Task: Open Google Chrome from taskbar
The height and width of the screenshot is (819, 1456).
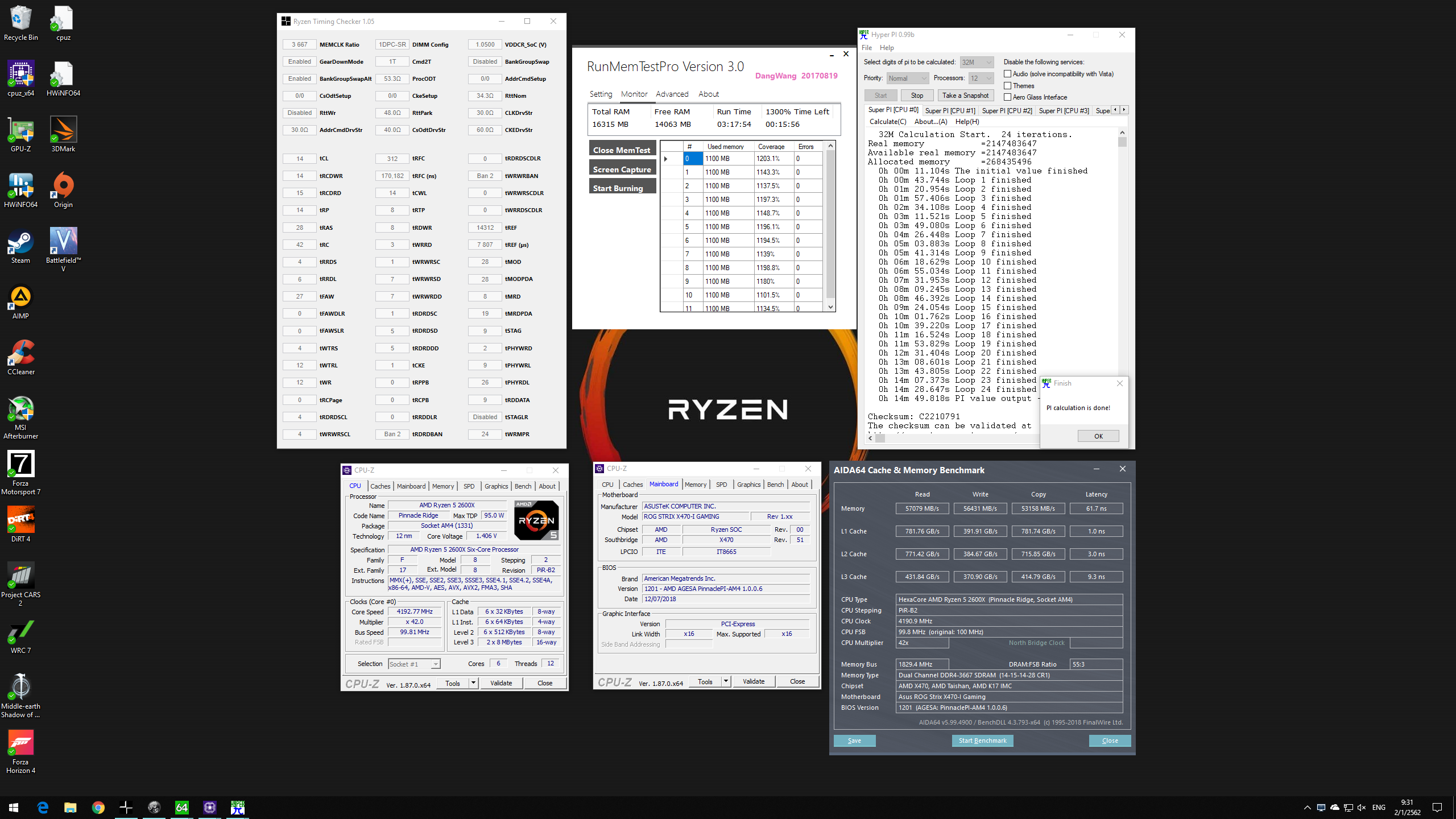Action: coord(98,807)
